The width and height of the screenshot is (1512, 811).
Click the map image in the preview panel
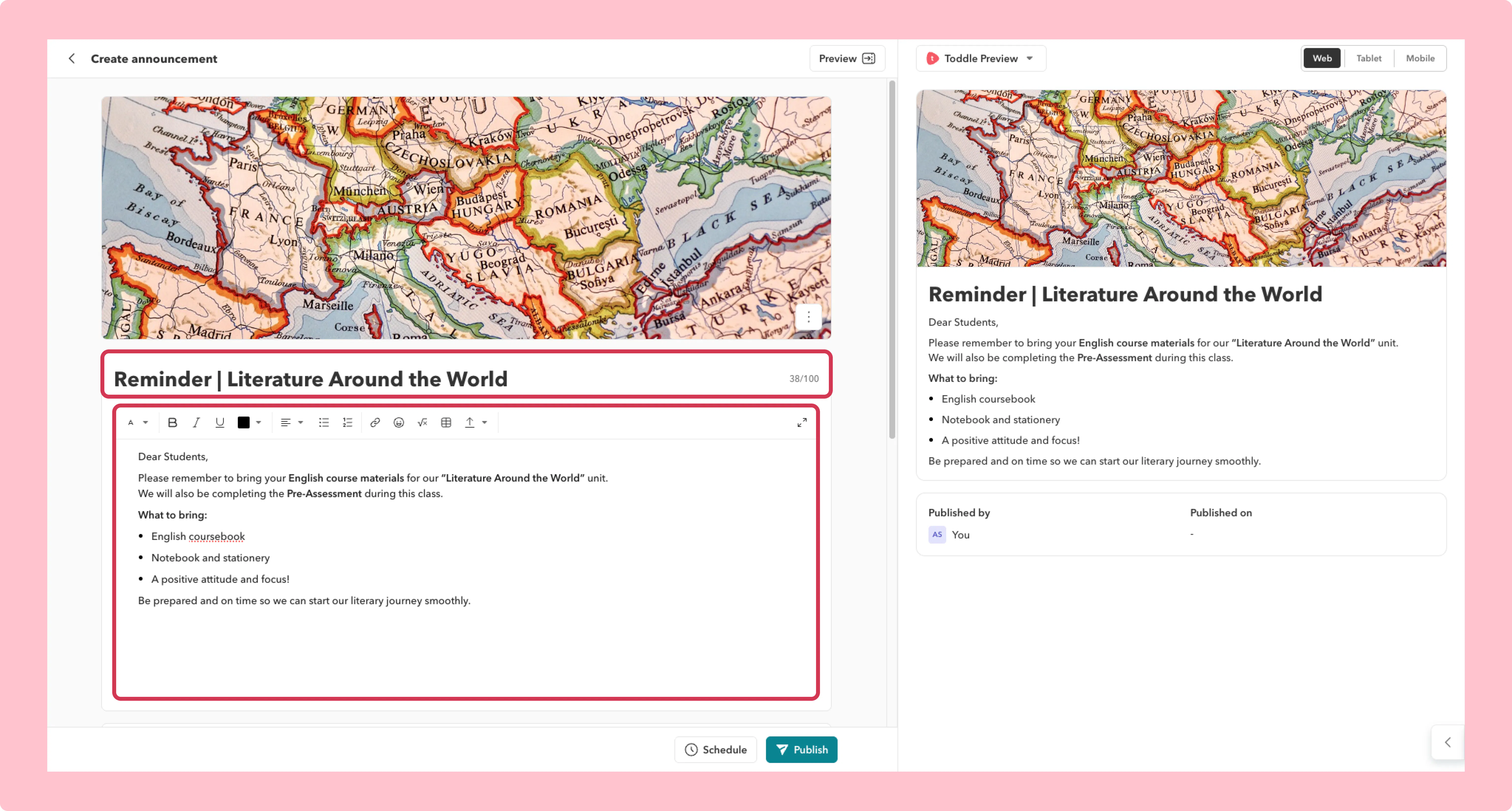coord(1181,178)
